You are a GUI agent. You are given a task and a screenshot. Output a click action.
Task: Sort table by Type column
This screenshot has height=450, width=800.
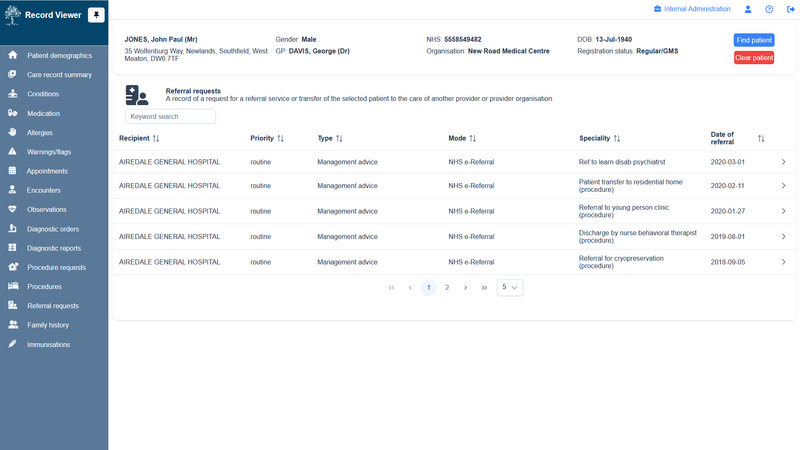[339, 138]
